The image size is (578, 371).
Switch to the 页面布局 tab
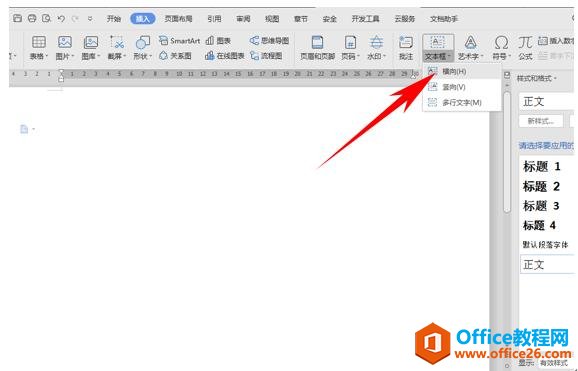click(178, 18)
